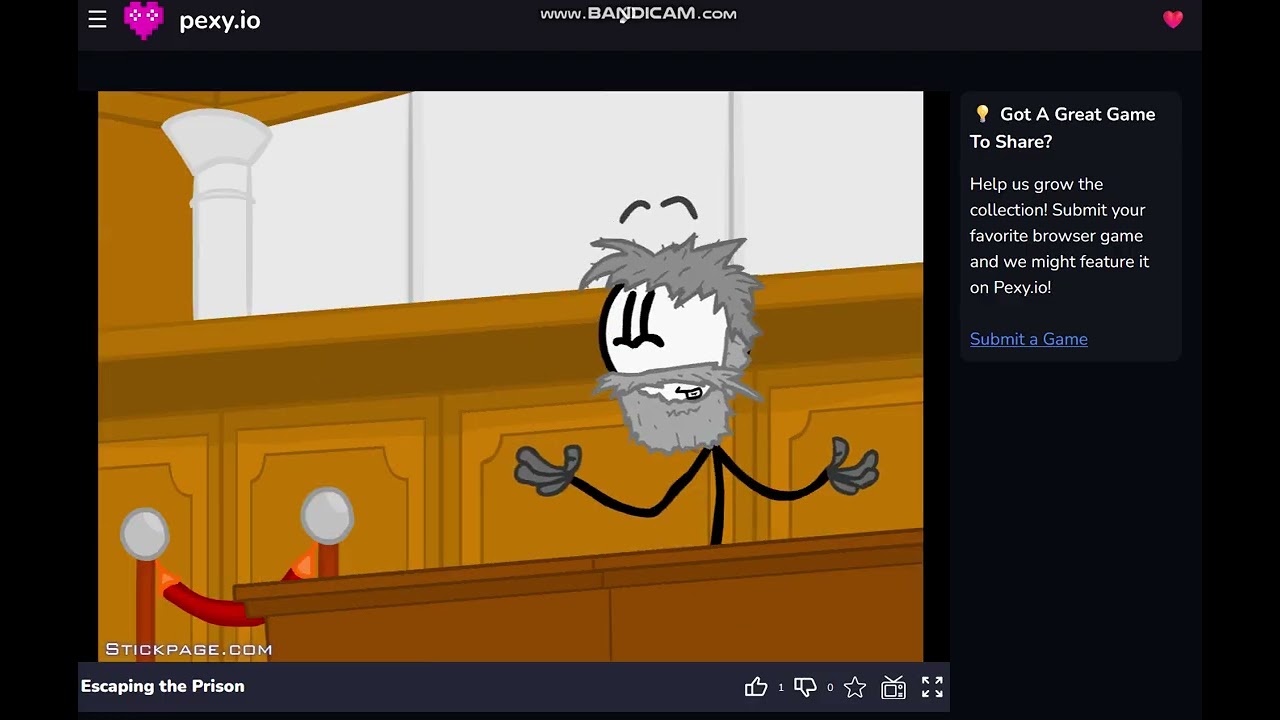Open the hamburger menu
The image size is (1280, 720).
(x=97, y=19)
